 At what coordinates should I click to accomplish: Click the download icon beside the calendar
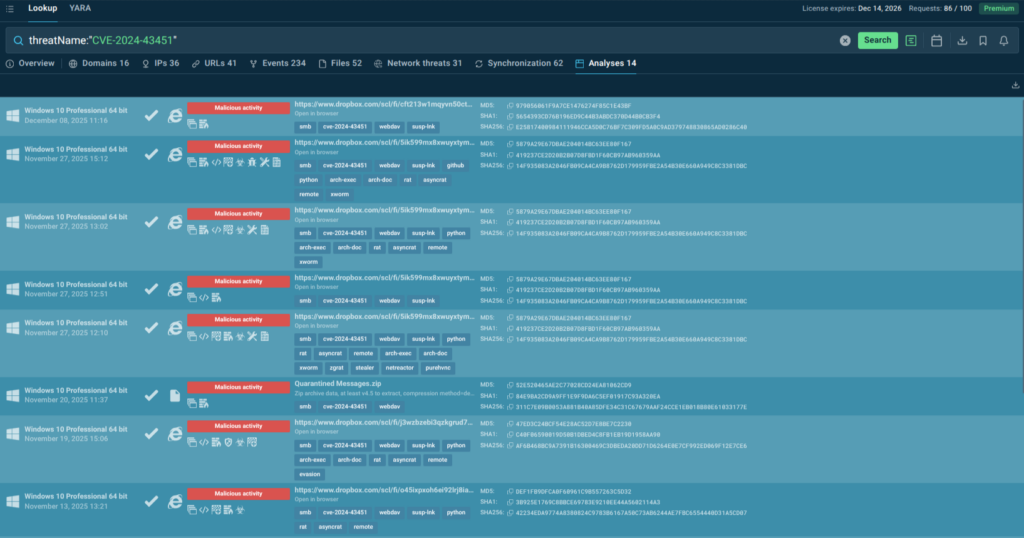(961, 40)
